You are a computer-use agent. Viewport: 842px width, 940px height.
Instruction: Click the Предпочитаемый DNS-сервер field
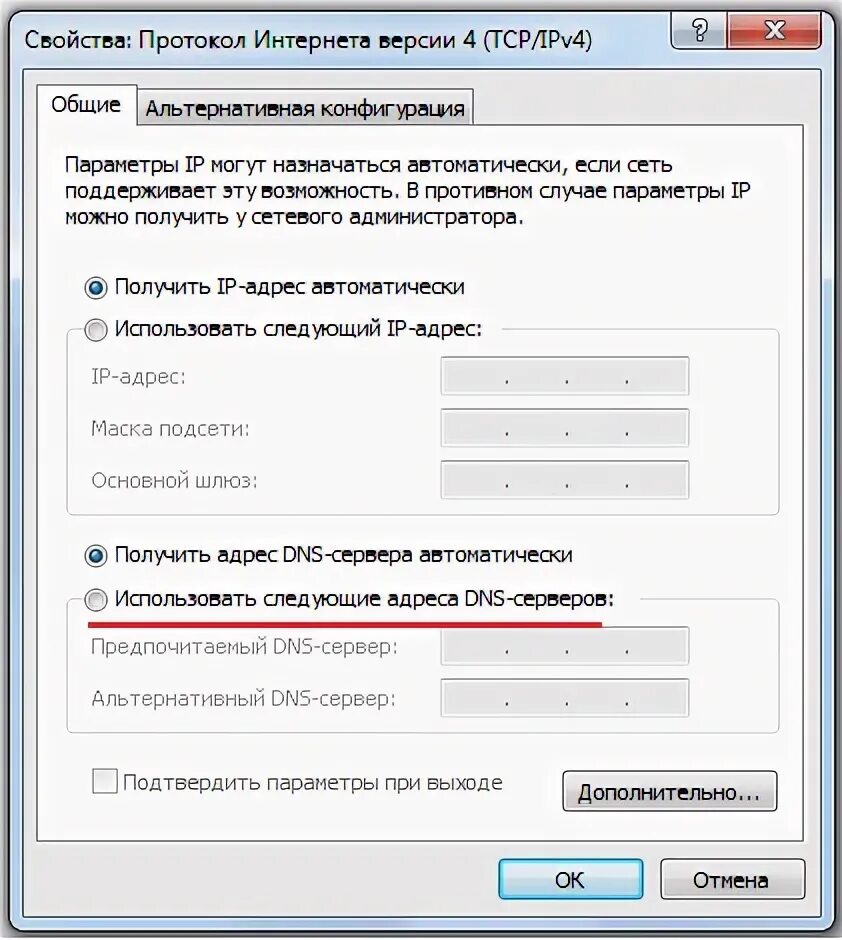point(565,646)
